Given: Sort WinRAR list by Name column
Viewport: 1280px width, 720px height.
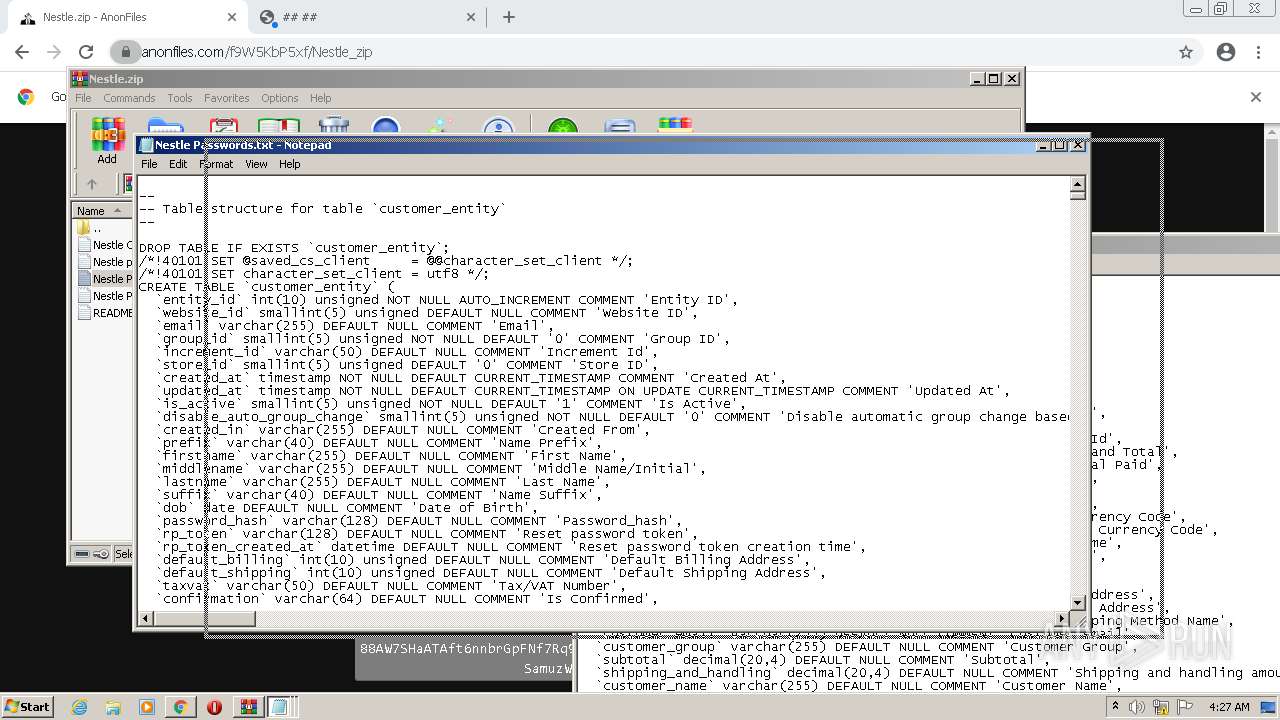Looking at the screenshot, I should (x=102, y=210).
